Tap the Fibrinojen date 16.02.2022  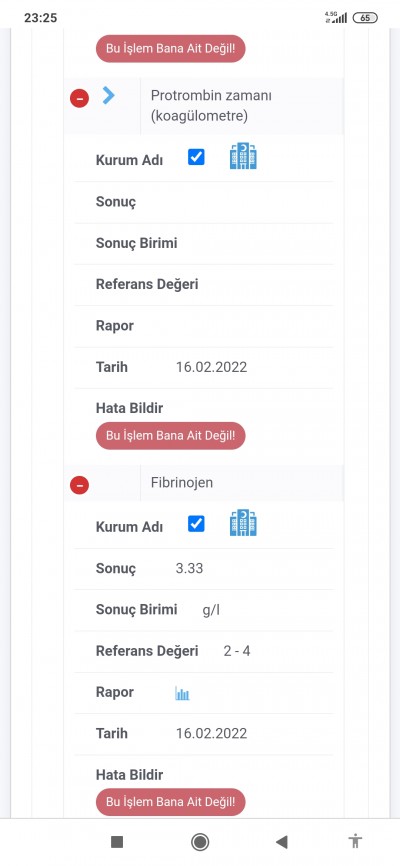[212, 733]
